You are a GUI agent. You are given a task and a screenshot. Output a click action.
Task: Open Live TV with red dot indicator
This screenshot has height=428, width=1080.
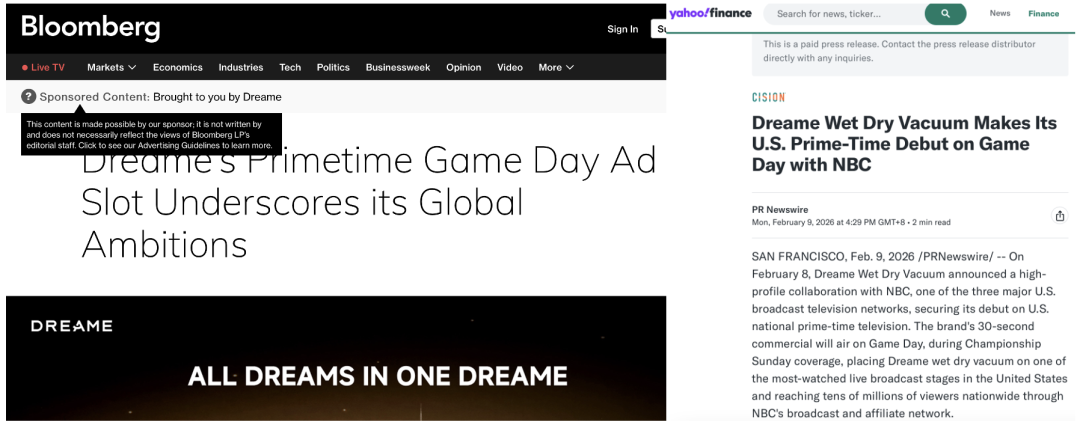tap(43, 67)
